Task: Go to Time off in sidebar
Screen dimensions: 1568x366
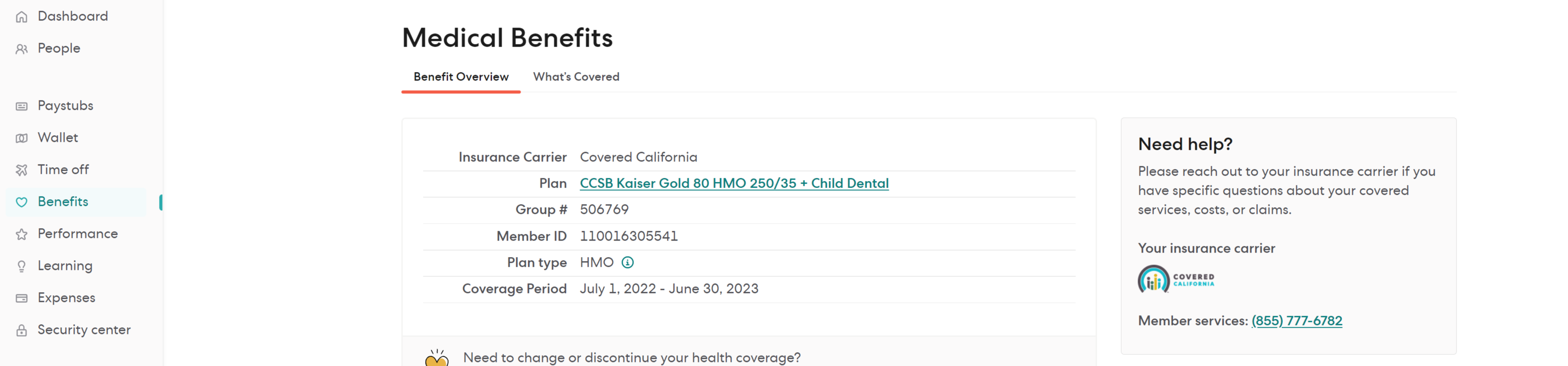Action: [63, 169]
